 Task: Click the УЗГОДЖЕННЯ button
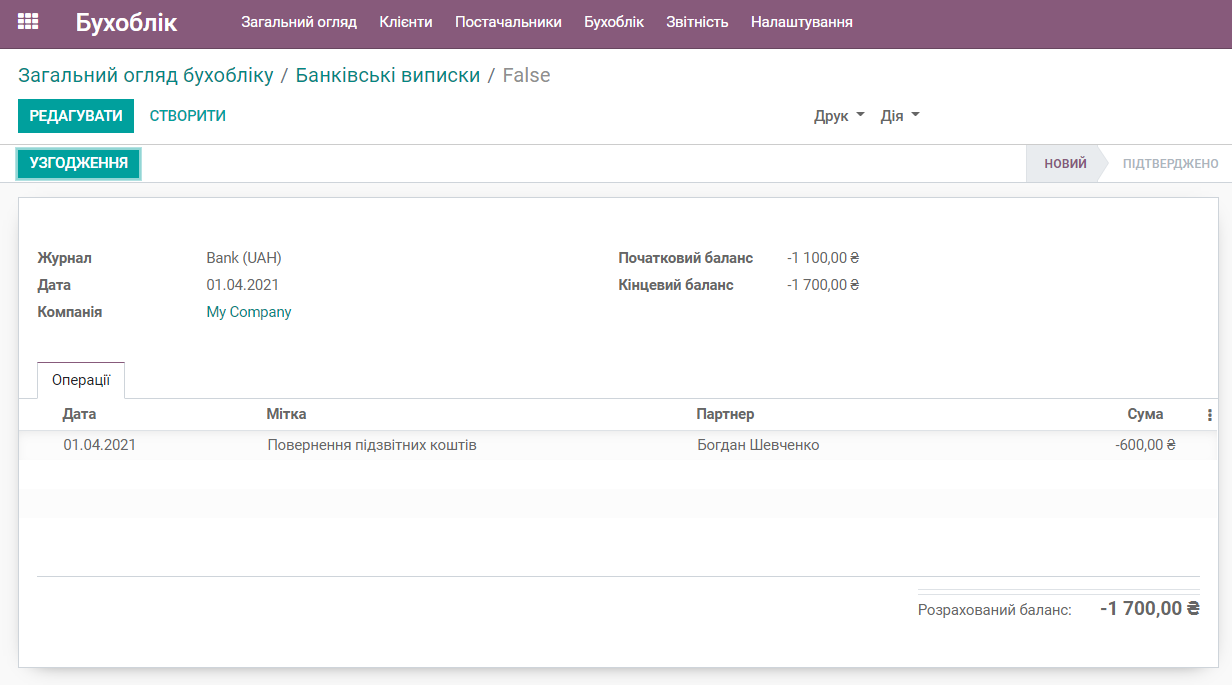[x=78, y=162]
